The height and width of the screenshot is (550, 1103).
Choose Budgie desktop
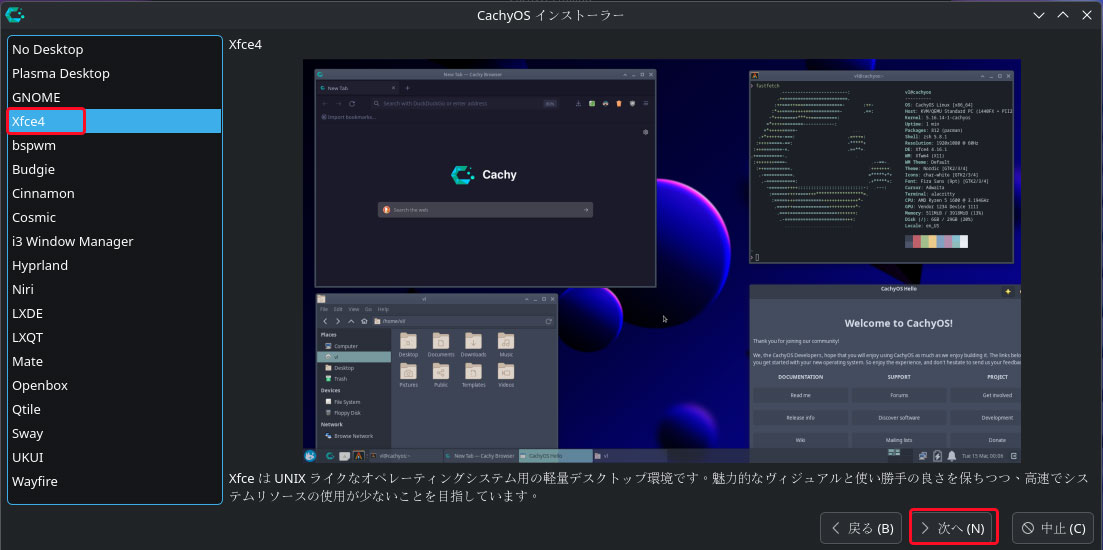(x=115, y=170)
